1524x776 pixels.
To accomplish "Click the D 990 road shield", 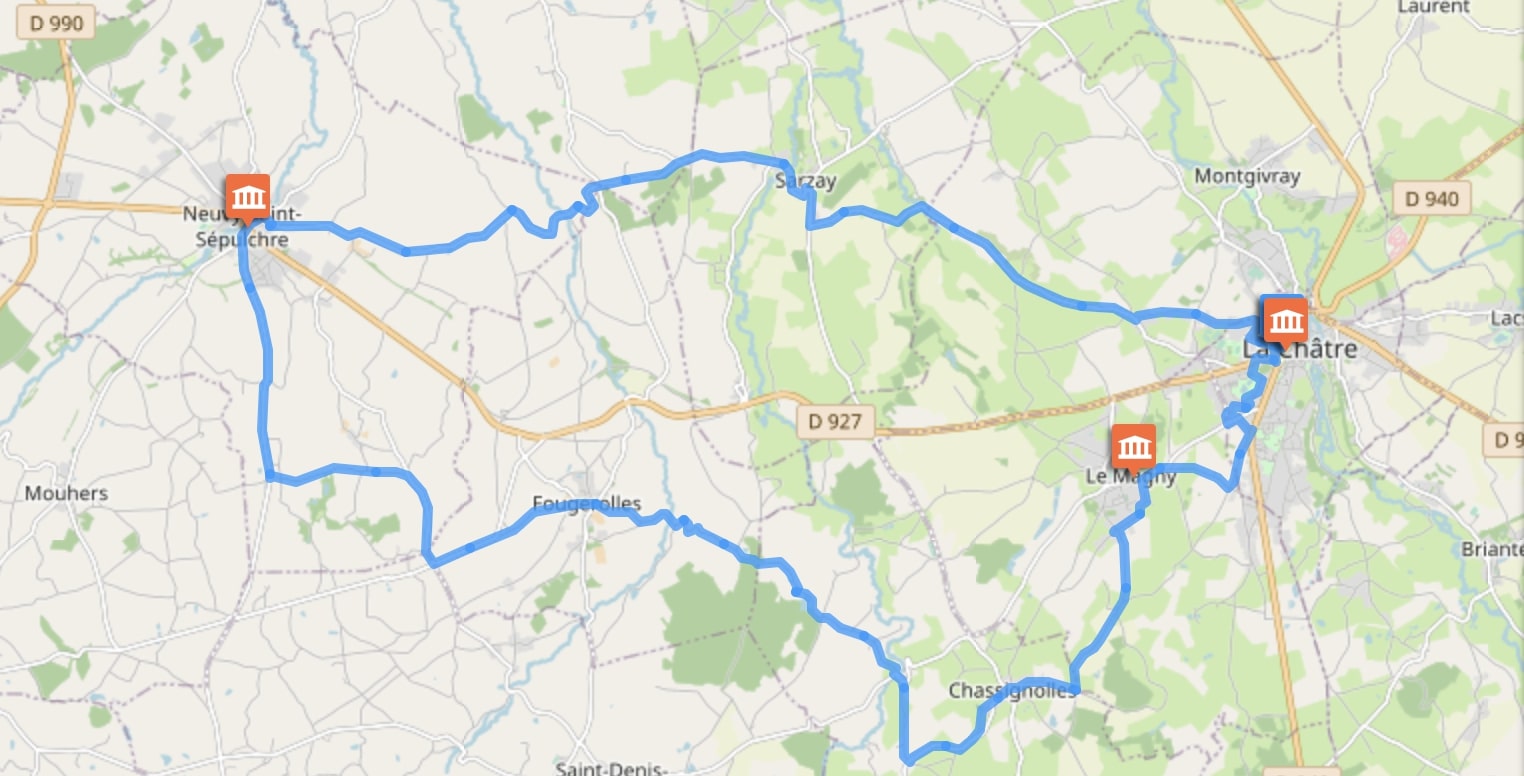I will coord(57,23).
